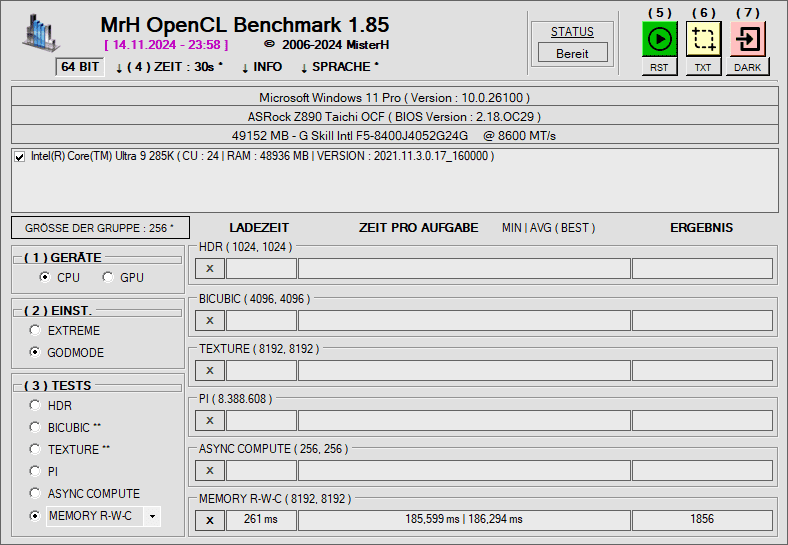
Task: Select PI test radio button
Action: point(35,471)
